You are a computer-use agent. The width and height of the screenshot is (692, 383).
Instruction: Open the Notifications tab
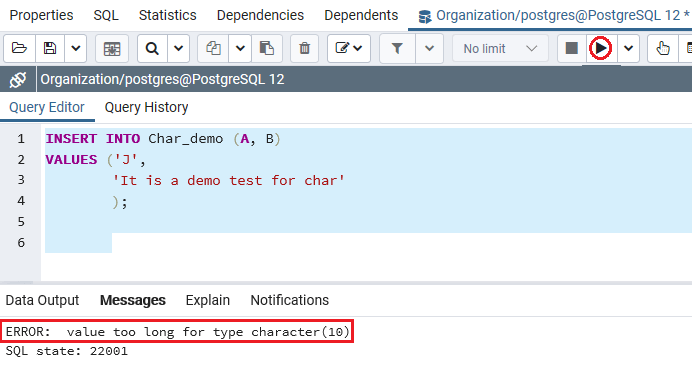click(290, 300)
